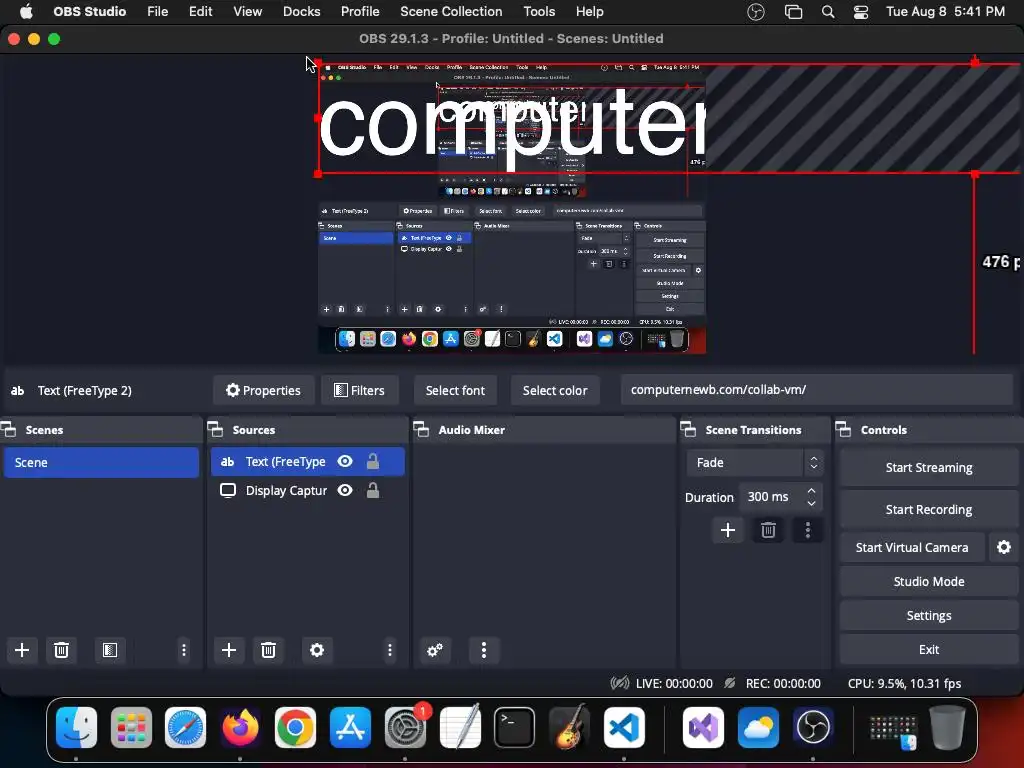Click the text field containing computernewb.com/collab-vm/
The height and width of the screenshot is (768, 1024).
816,390
